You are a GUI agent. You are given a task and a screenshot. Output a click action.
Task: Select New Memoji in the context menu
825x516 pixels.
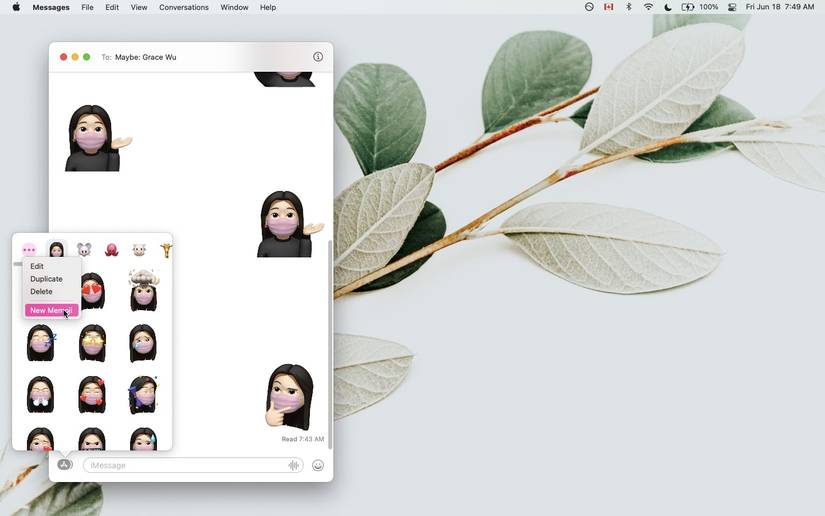pos(51,310)
